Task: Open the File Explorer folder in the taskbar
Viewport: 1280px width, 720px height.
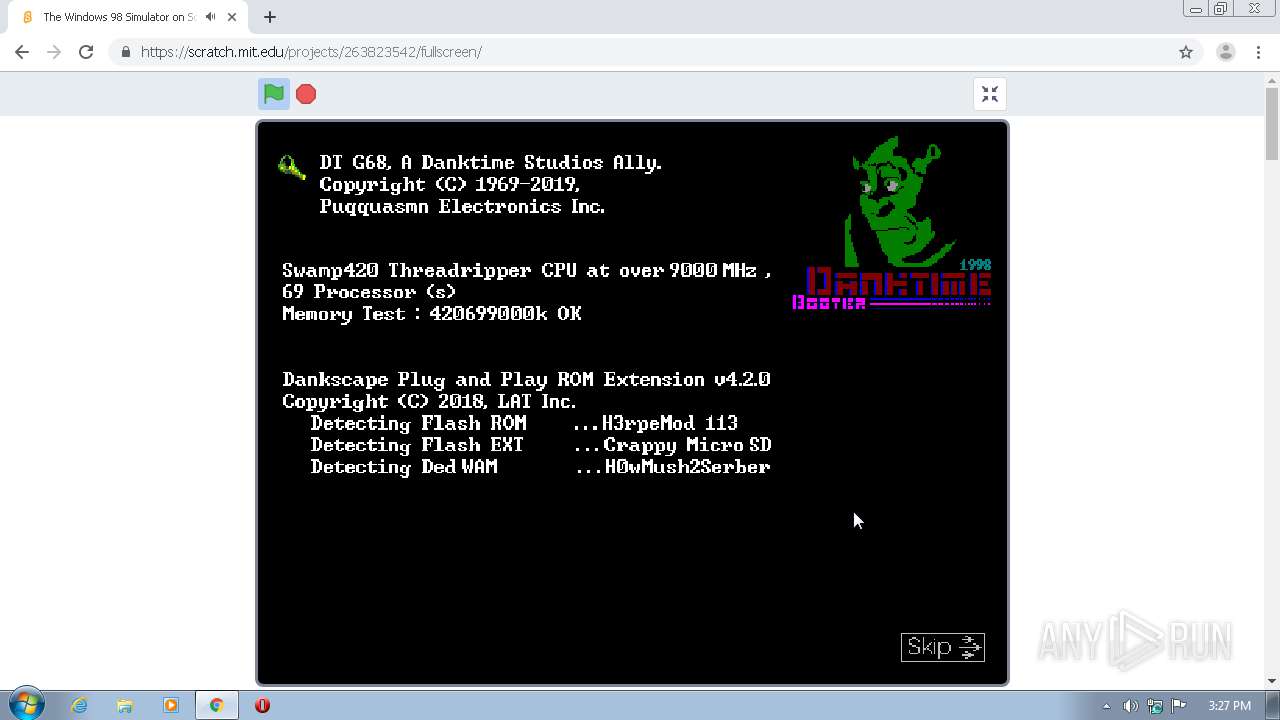Action: pyautogui.click(x=125, y=705)
